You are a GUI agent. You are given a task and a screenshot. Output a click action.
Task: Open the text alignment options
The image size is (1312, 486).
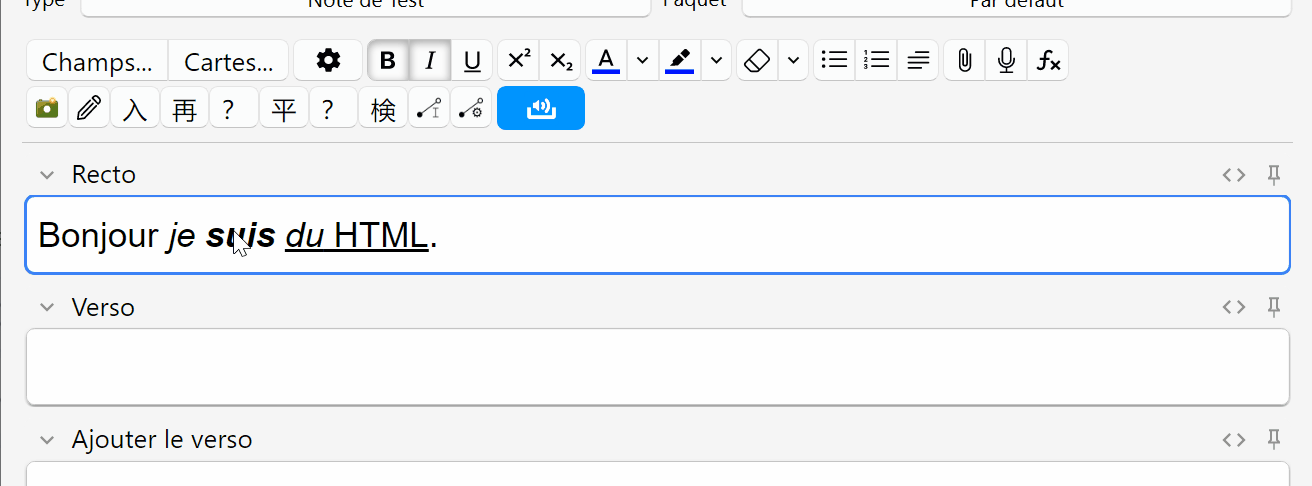(x=918, y=61)
